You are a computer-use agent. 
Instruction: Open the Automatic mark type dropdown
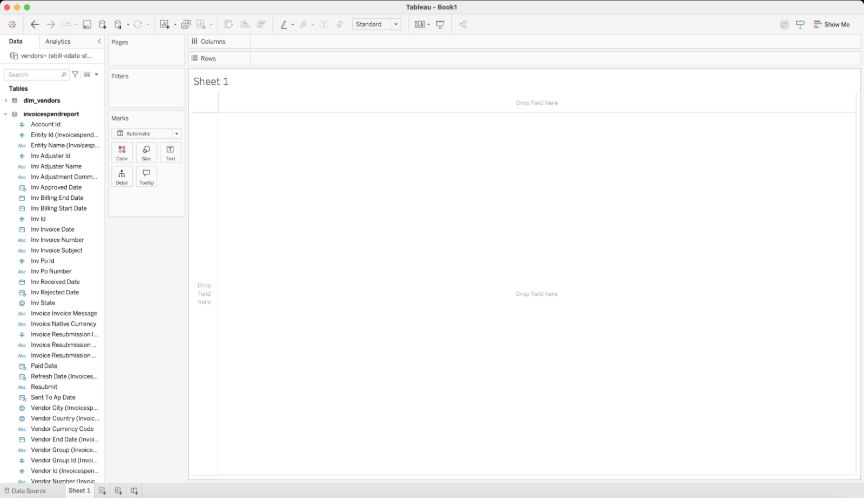[x=146, y=133]
